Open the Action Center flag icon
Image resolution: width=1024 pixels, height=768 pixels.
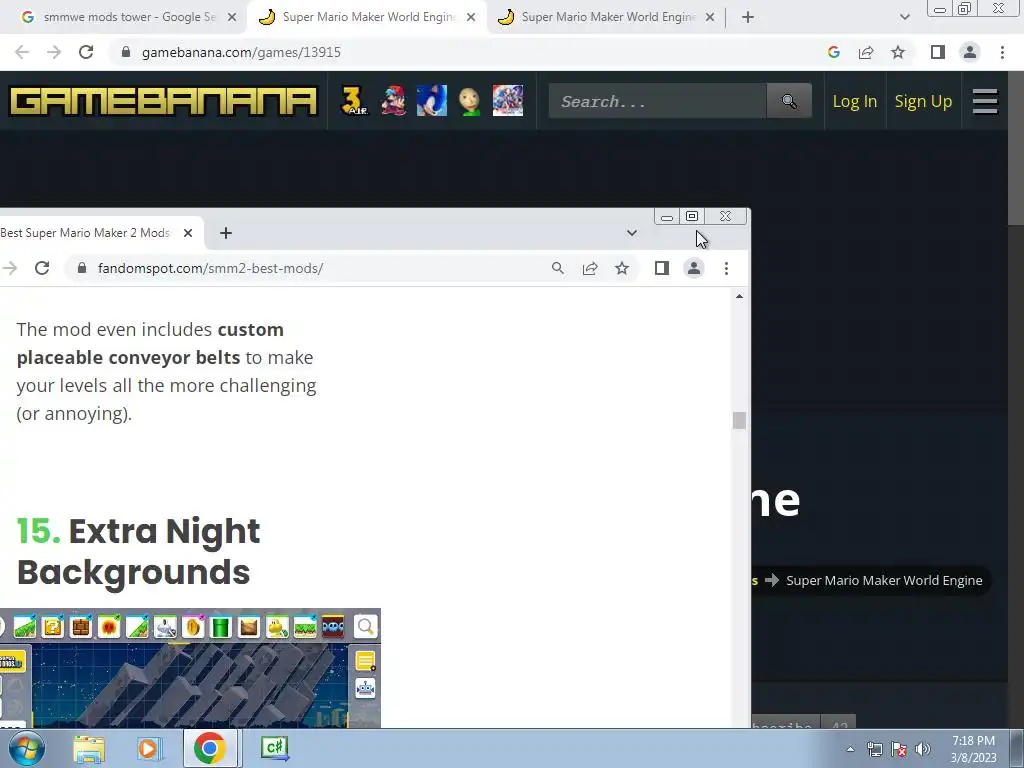pos(899,749)
